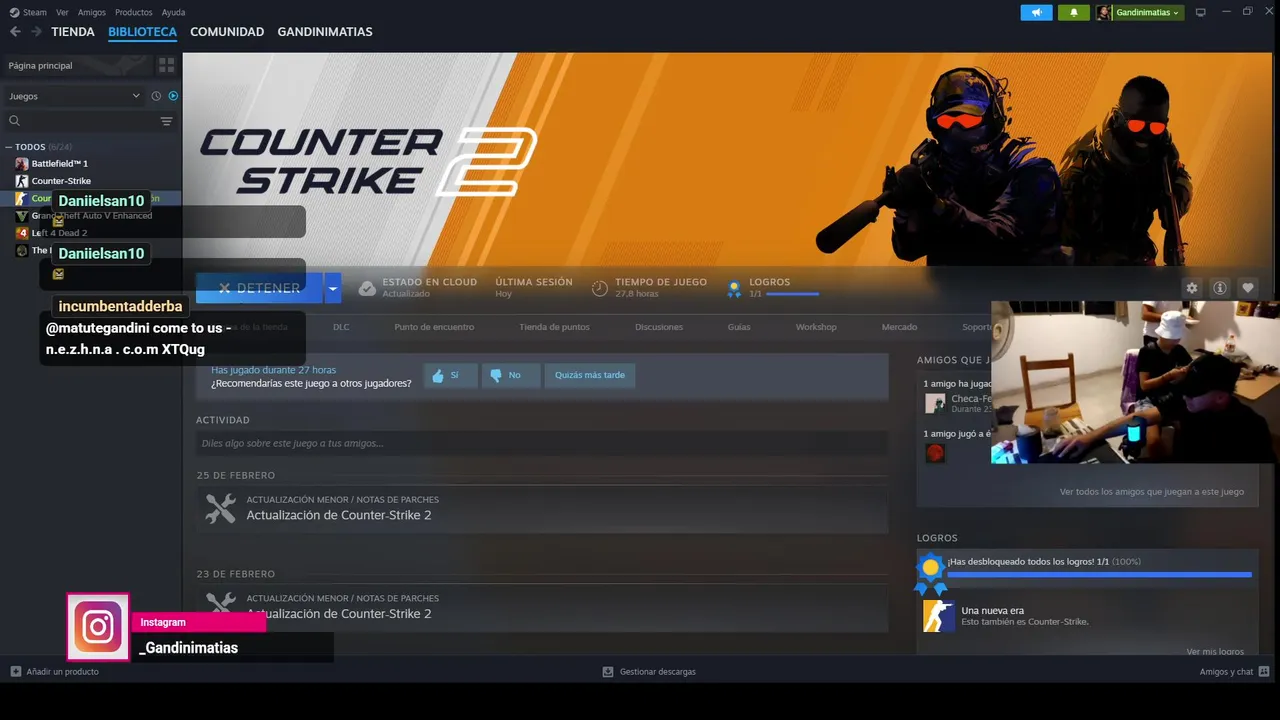Image resolution: width=1280 pixels, height=720 pixels.
Task: Click the Una nueva era achievement icon
Action: 938,616
